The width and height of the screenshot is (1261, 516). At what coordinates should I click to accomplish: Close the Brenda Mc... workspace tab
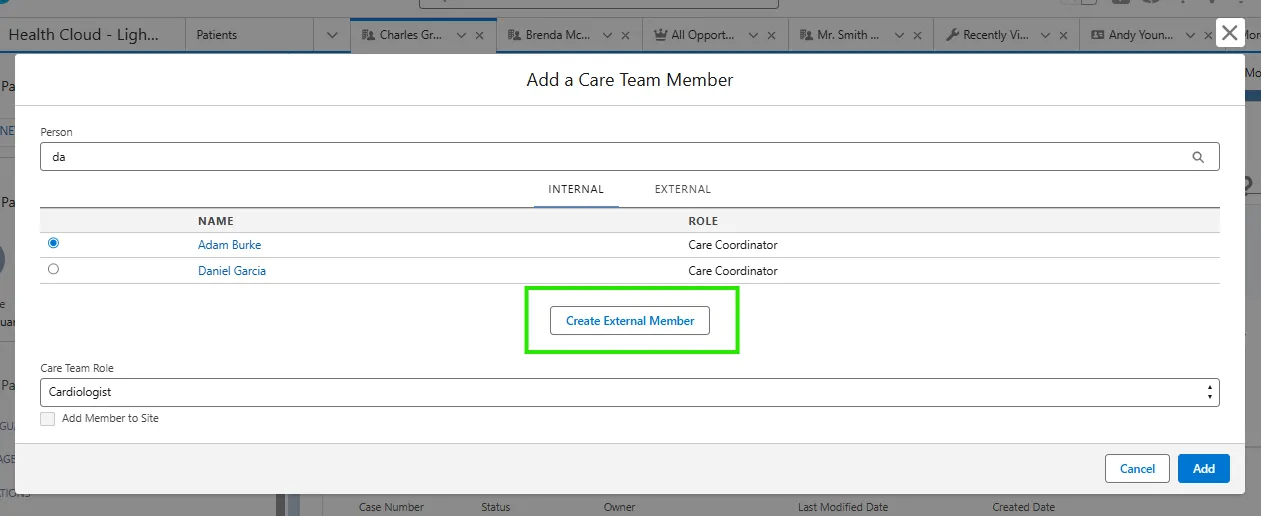(625, 35)
